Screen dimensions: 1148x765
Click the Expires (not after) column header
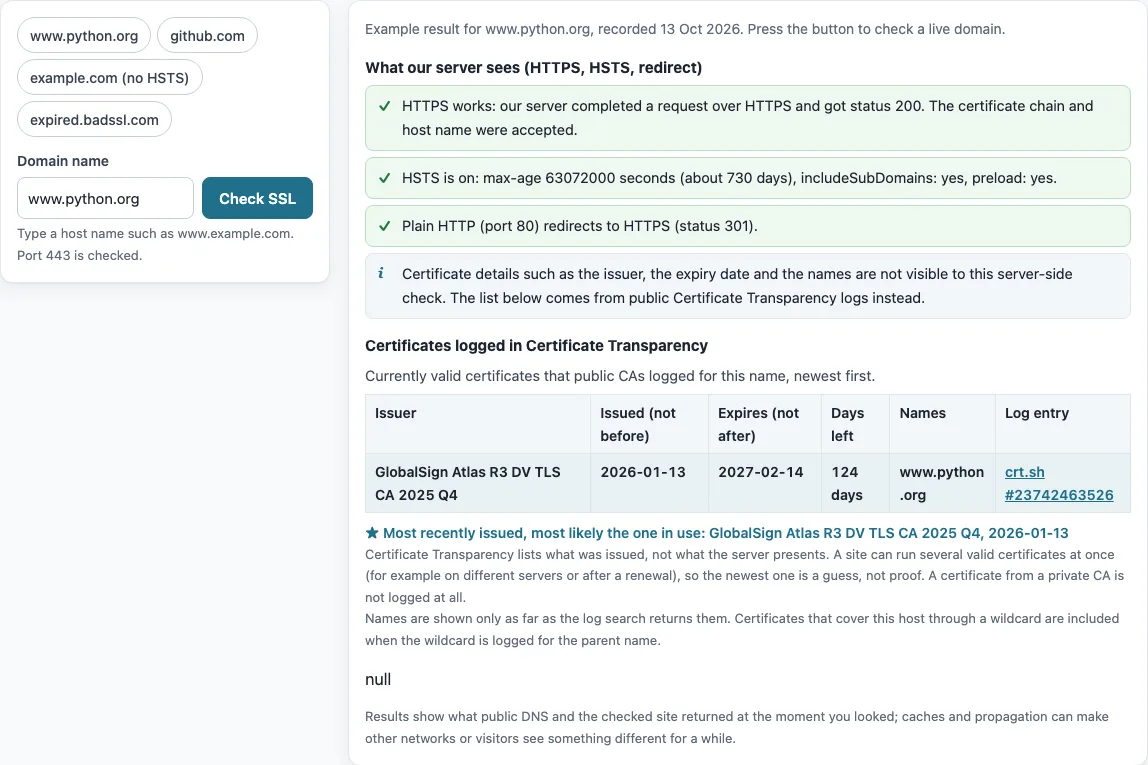click(x=765, y=424)
